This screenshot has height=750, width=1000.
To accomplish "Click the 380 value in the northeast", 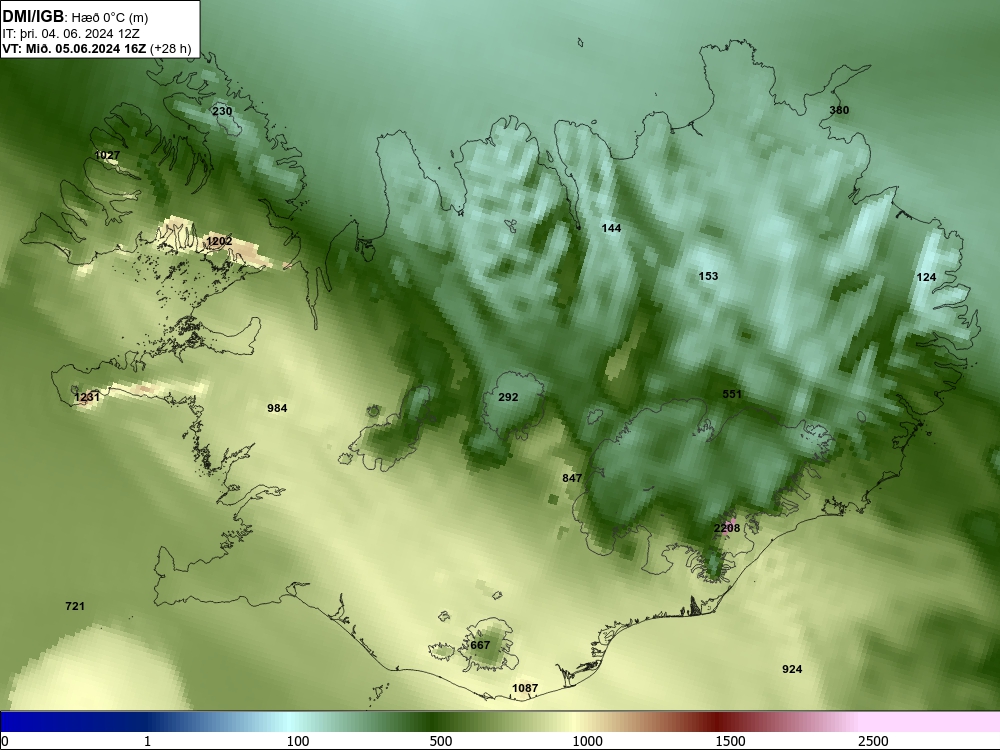I will (x=839, y=110).
